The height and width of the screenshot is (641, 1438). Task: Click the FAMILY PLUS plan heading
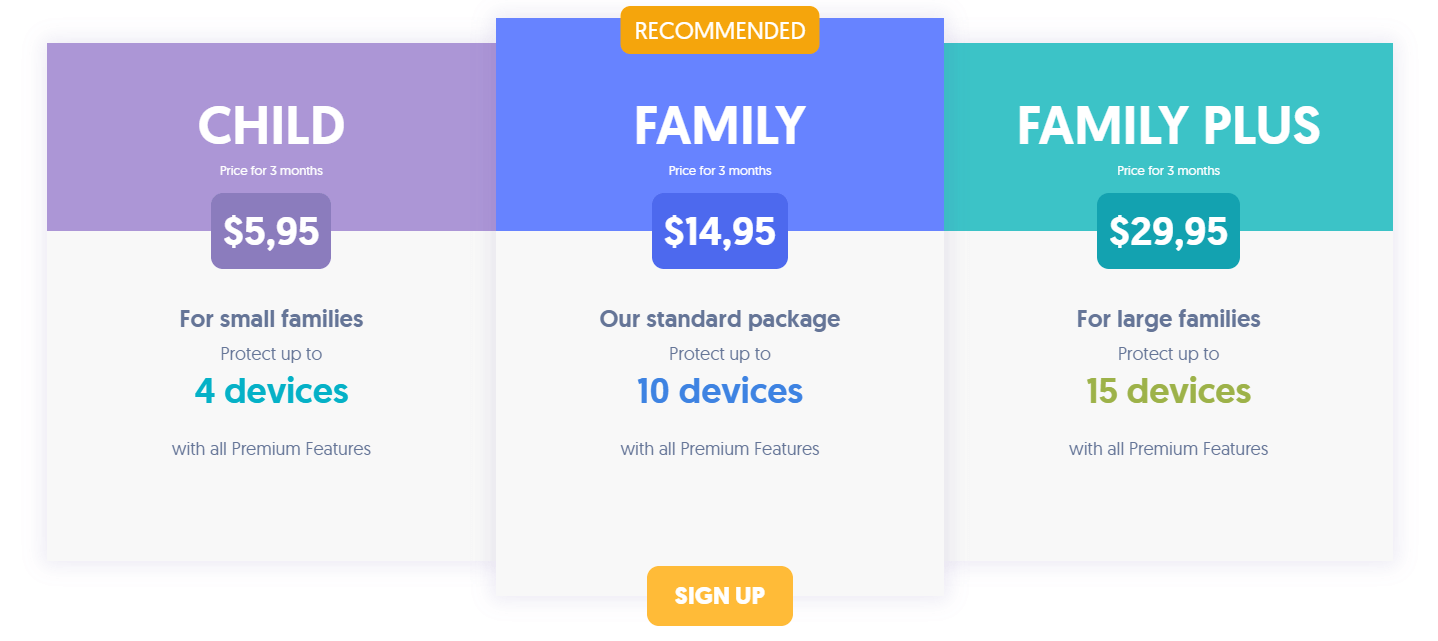point(1168,126)
